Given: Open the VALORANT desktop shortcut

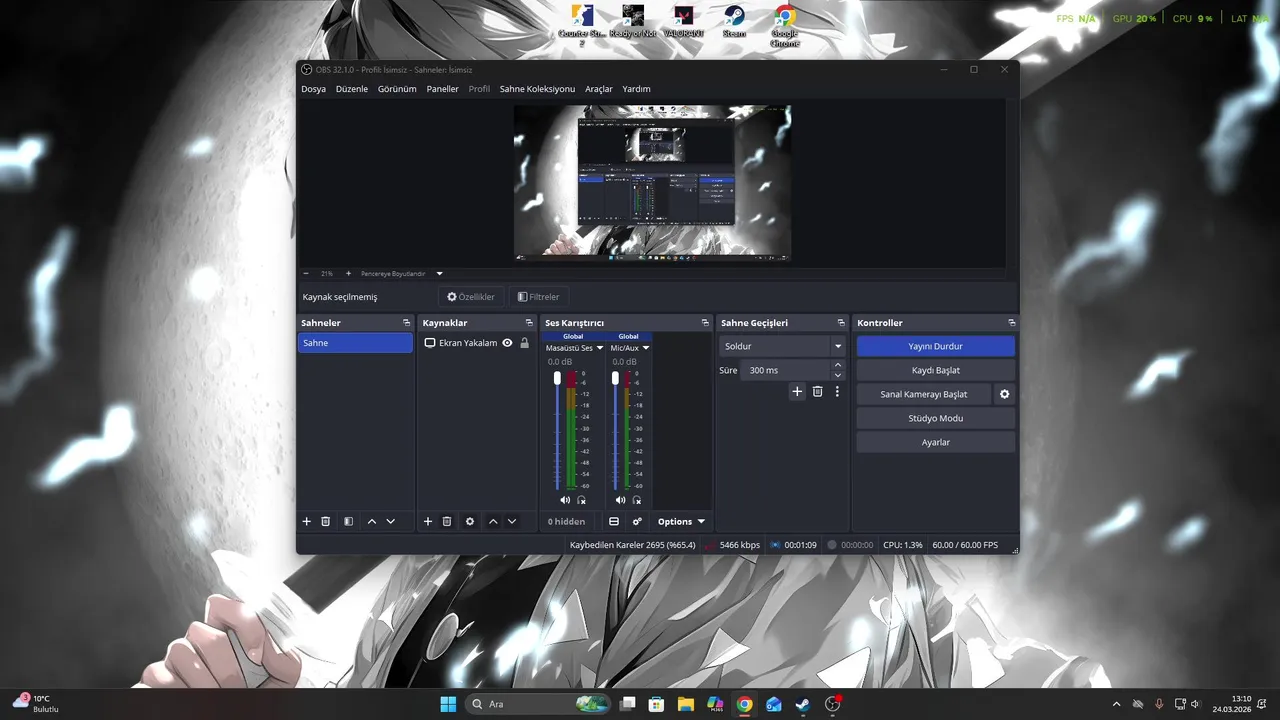Looking at the screenshot, I should pyautogui.click(x=684, y=22).
